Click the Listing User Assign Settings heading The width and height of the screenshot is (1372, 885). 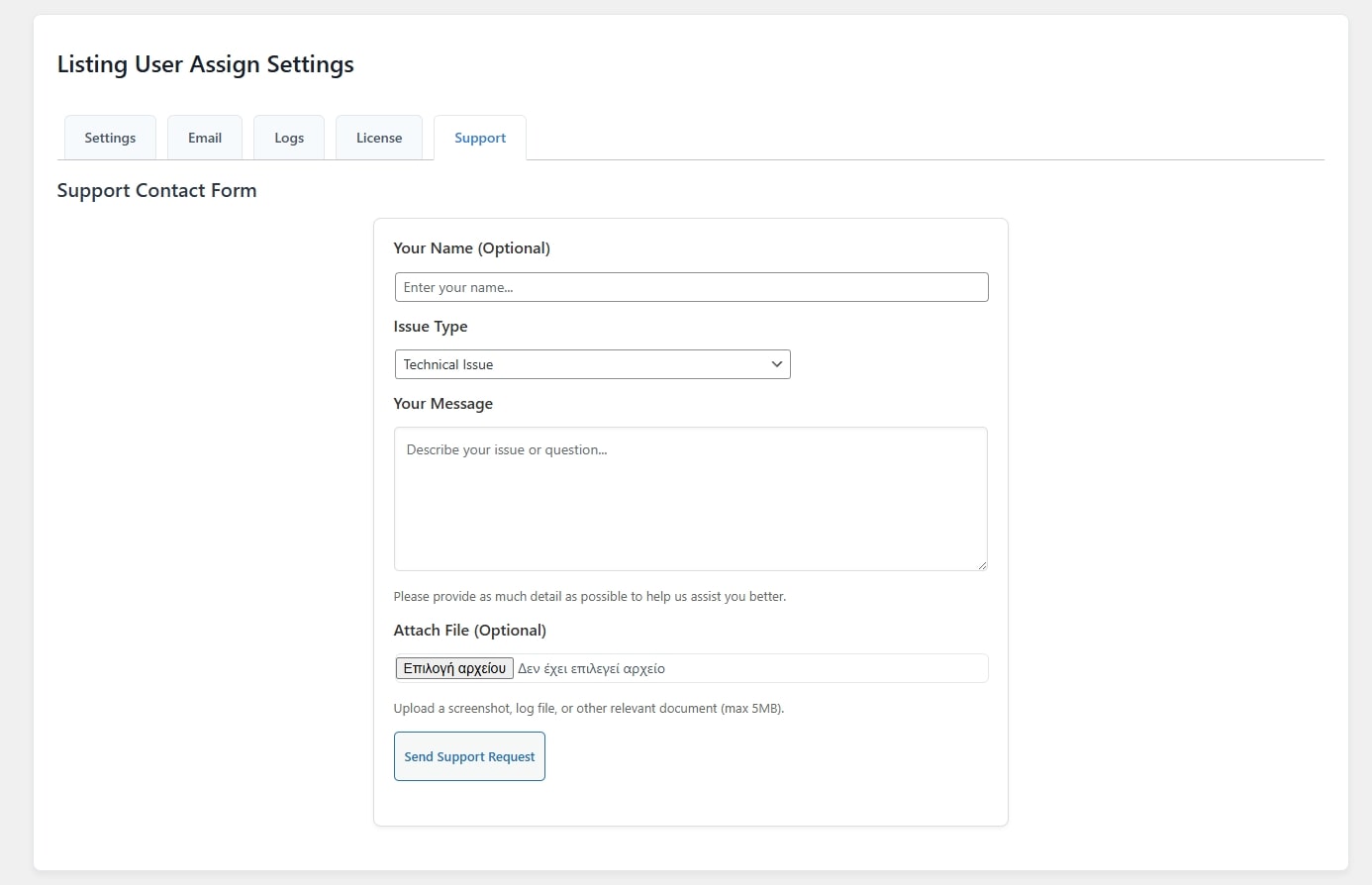click(205, 64)
